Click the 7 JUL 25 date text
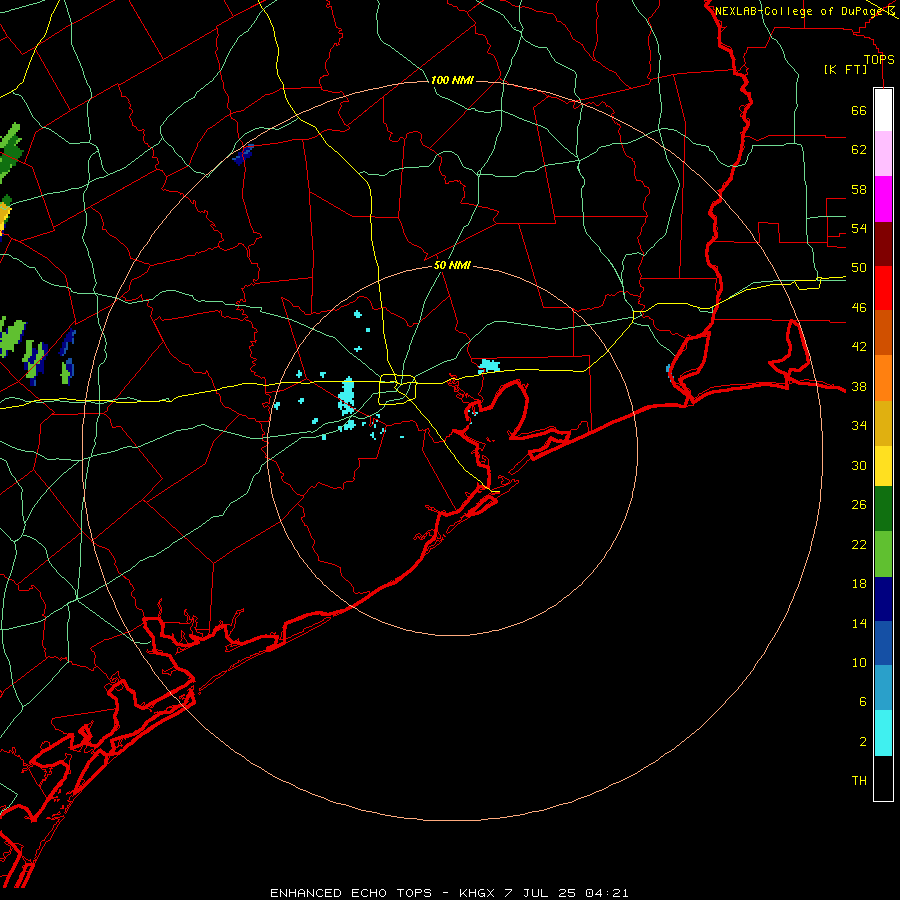The image size is (900, 900). pos(540,893)
